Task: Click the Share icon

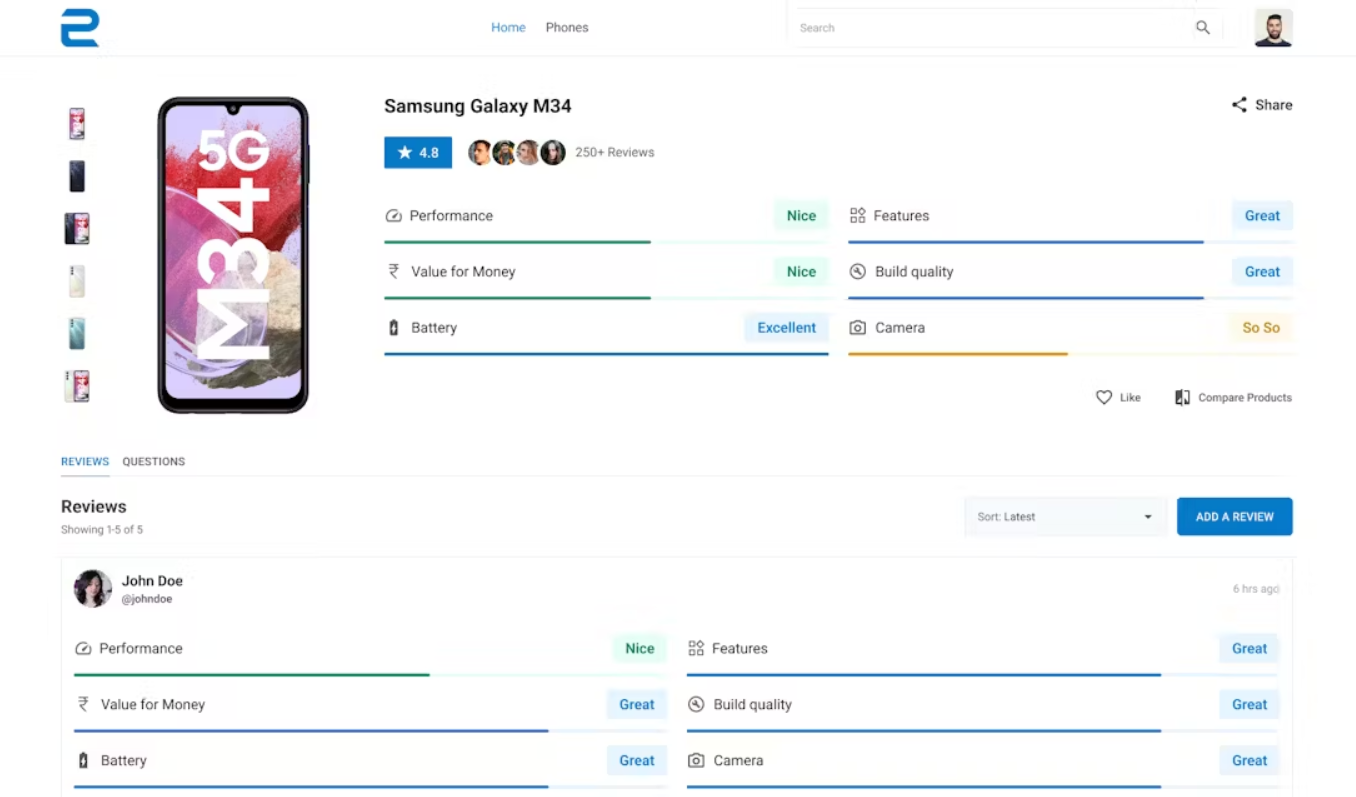Action: 1239,105
